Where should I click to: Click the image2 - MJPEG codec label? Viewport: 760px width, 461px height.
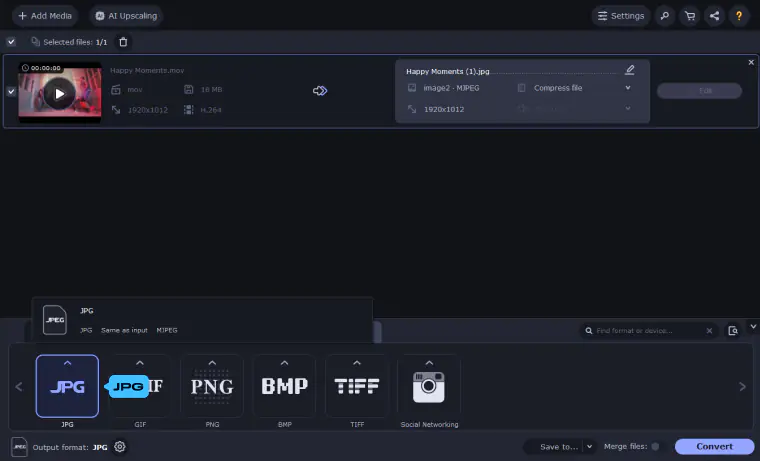coord(451,88)
